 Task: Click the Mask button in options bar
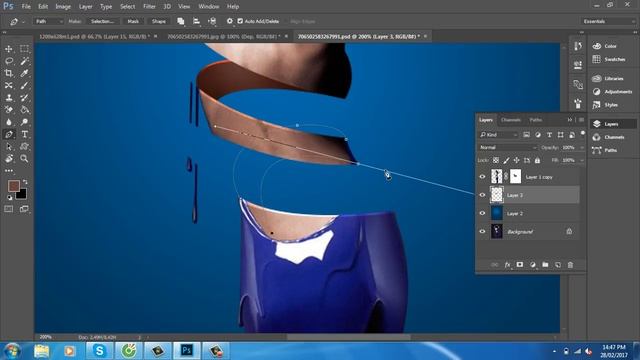[x=133, y=21]
